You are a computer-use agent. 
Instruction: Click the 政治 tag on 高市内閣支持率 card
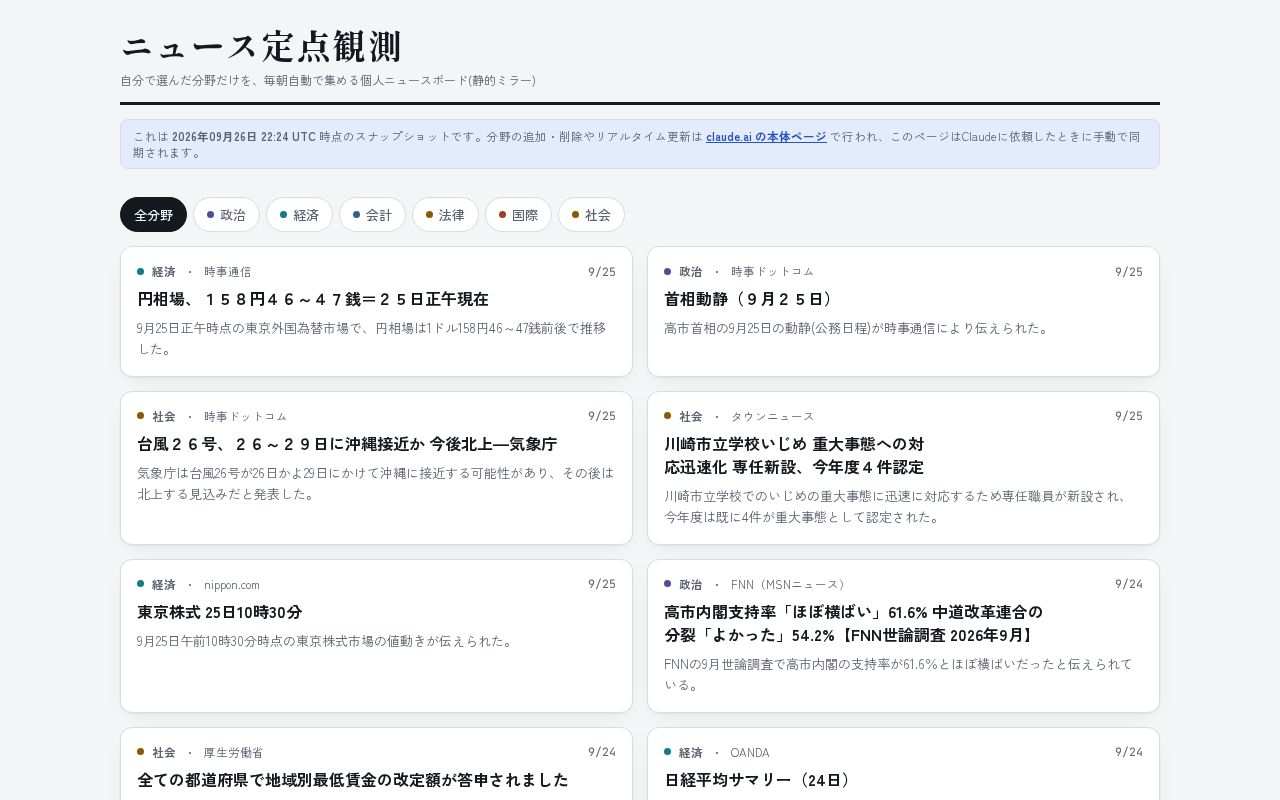(x=691, y=584)
